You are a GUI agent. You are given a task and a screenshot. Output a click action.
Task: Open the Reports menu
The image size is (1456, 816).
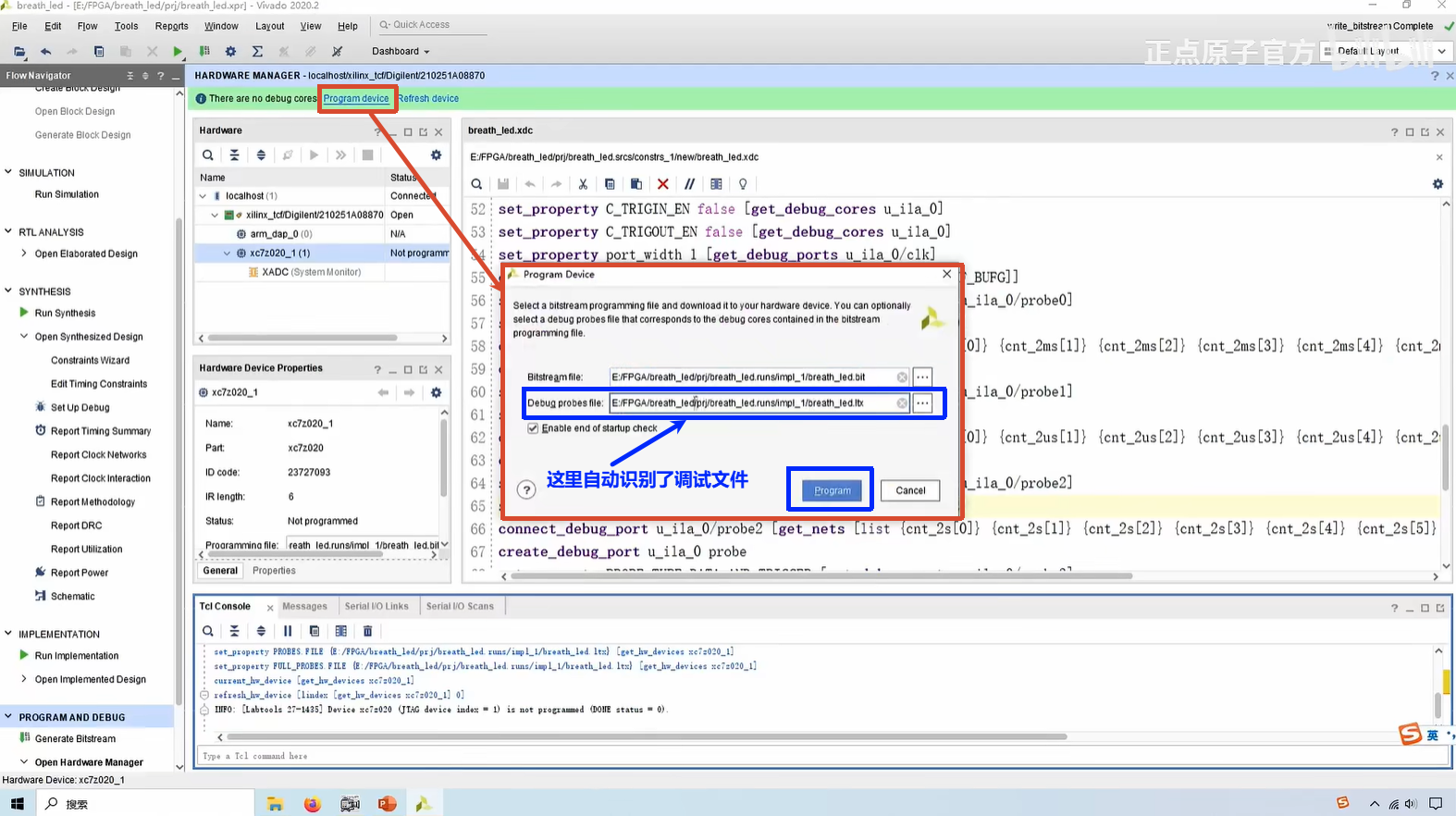[171, 26]
